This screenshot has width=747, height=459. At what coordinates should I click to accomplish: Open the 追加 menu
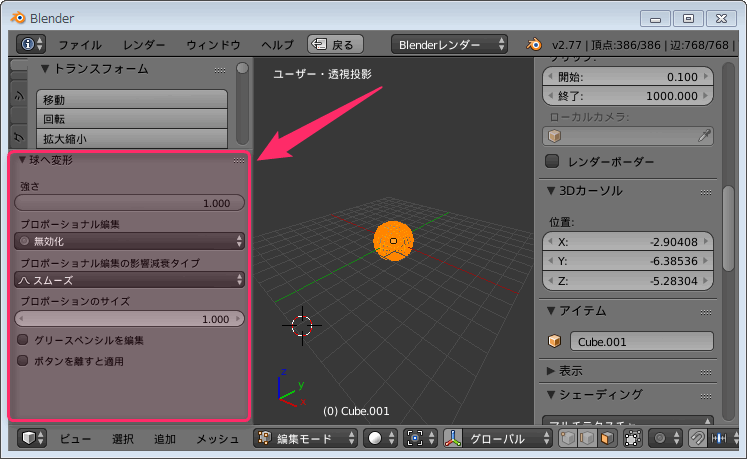click(x=165, y=439)
